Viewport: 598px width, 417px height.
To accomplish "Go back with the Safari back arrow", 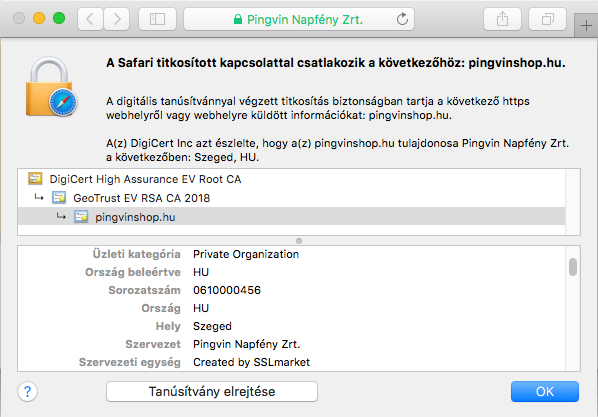I will tap(90, 19).
